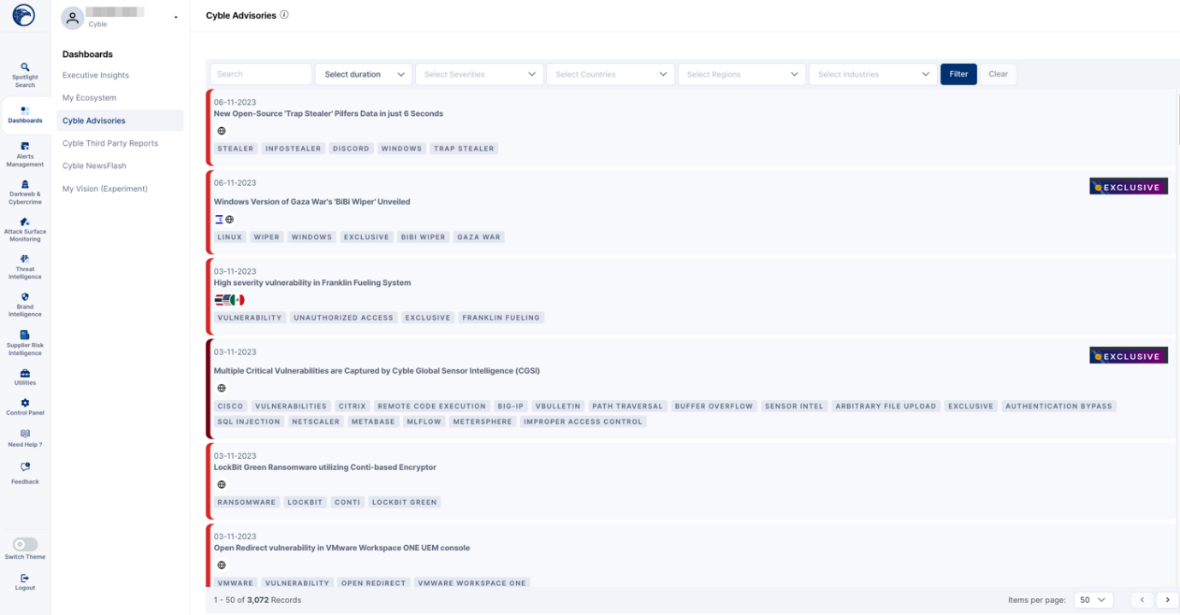
Task: Click the CONTI tag
Action: [x=347, y=502]
